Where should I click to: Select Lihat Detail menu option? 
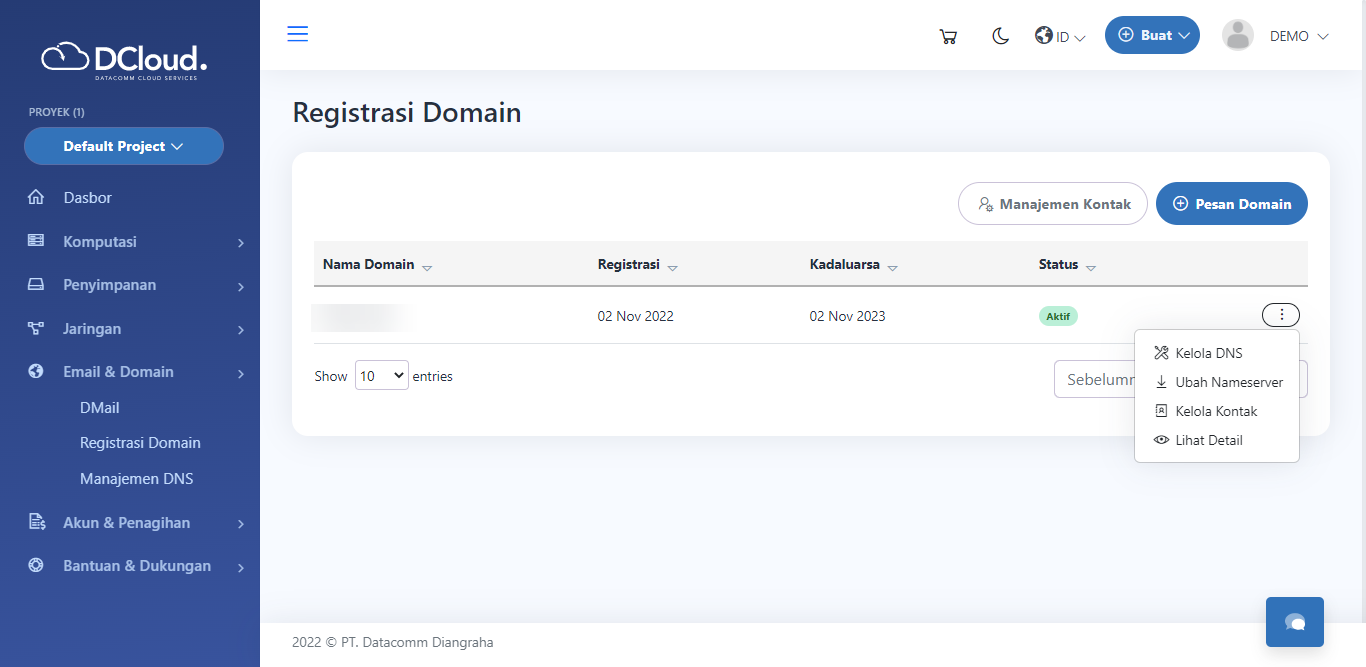click(x=1208, y=440)
